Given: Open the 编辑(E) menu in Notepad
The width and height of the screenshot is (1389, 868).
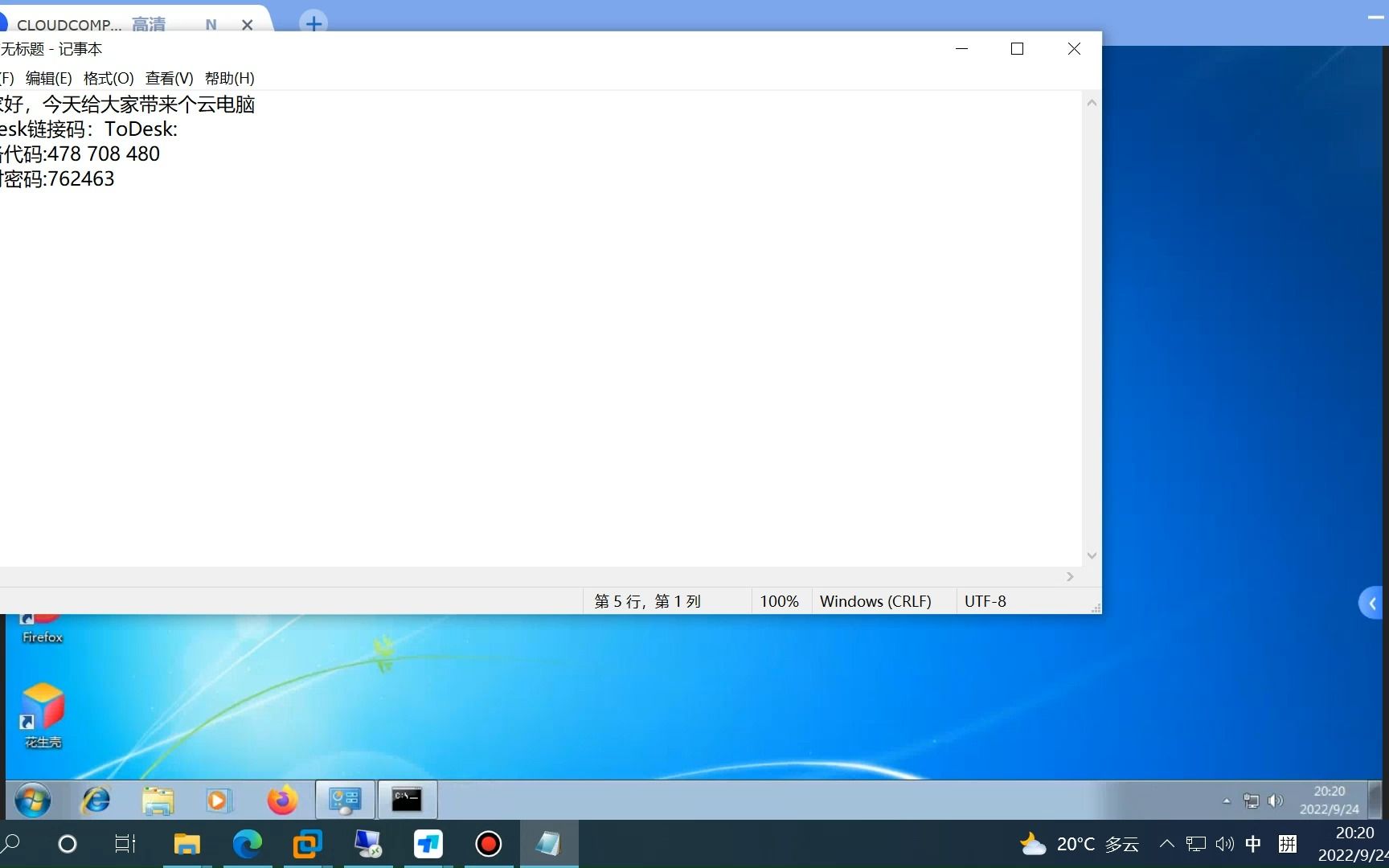Looking at the screenshot, I should pos(48,78).
